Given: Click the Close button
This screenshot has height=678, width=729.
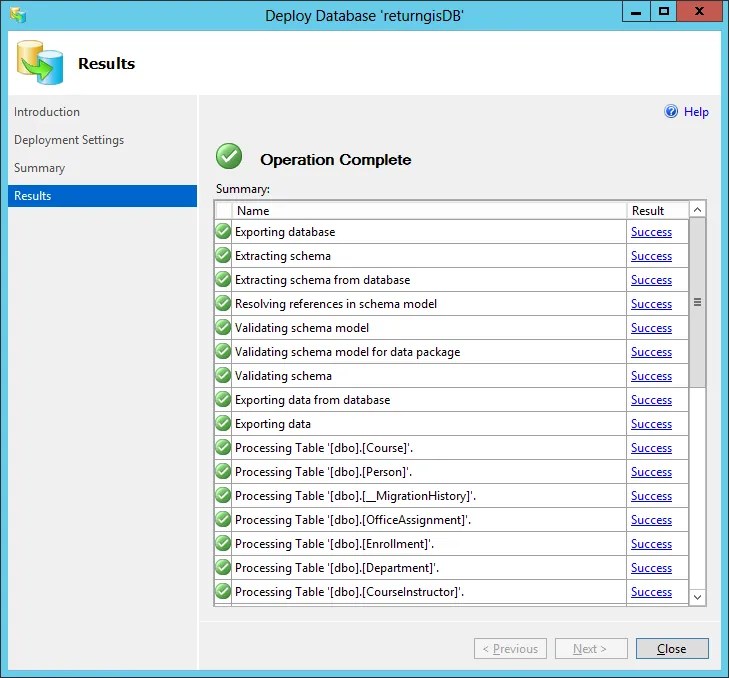Looking at the screenshot, I should pos(672,648).
